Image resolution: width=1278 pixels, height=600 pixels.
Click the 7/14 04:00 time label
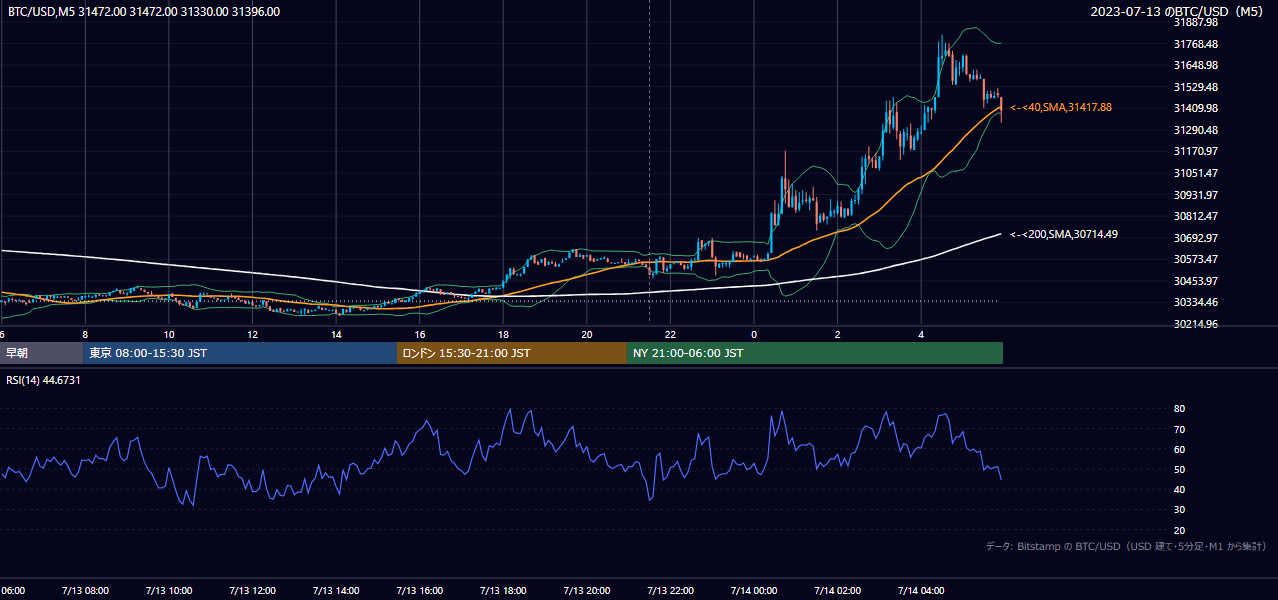(921, 591)
